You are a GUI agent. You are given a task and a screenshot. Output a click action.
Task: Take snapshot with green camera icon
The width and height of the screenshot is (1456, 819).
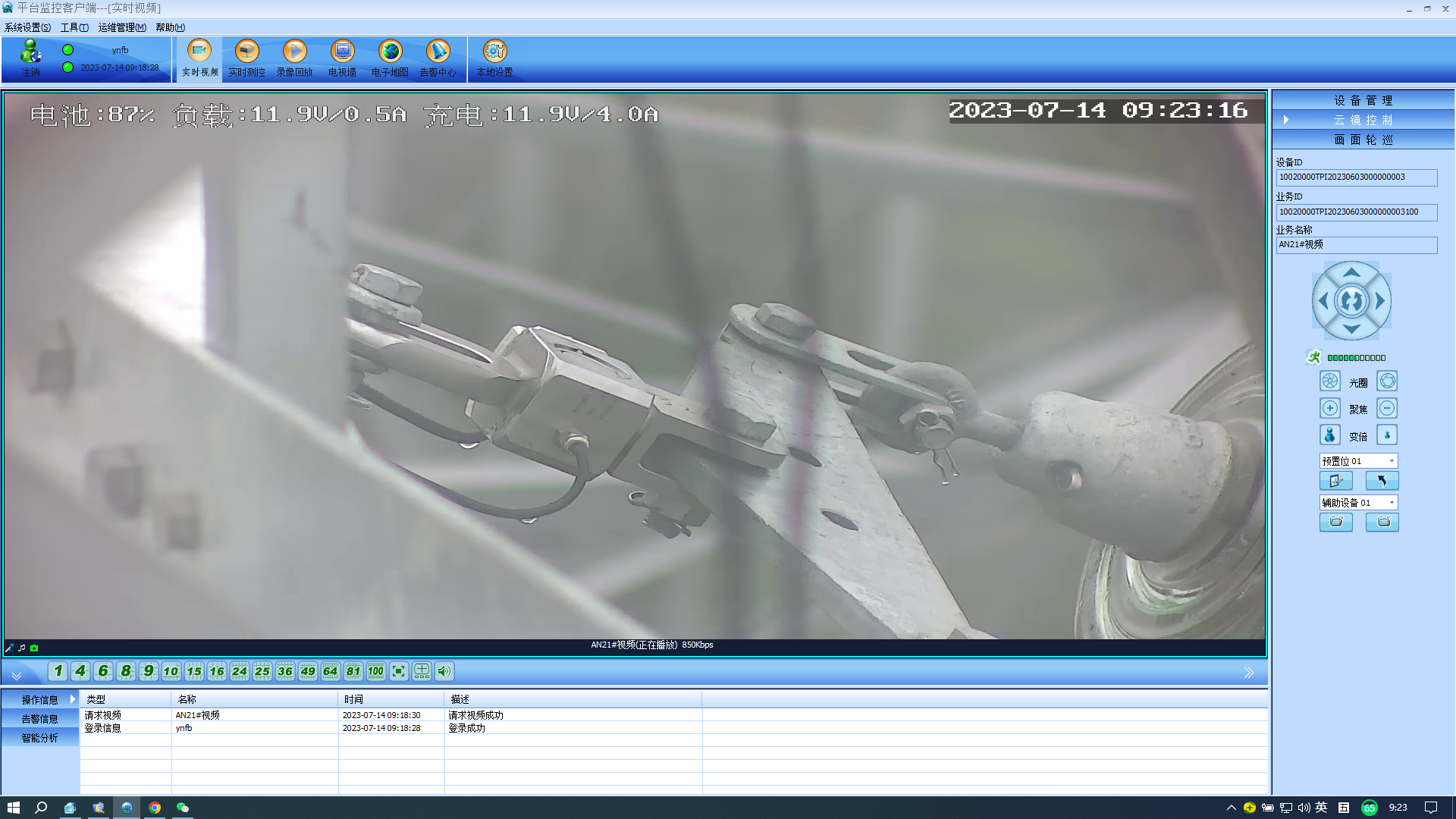pyautogui.click(x=34, y=648)
